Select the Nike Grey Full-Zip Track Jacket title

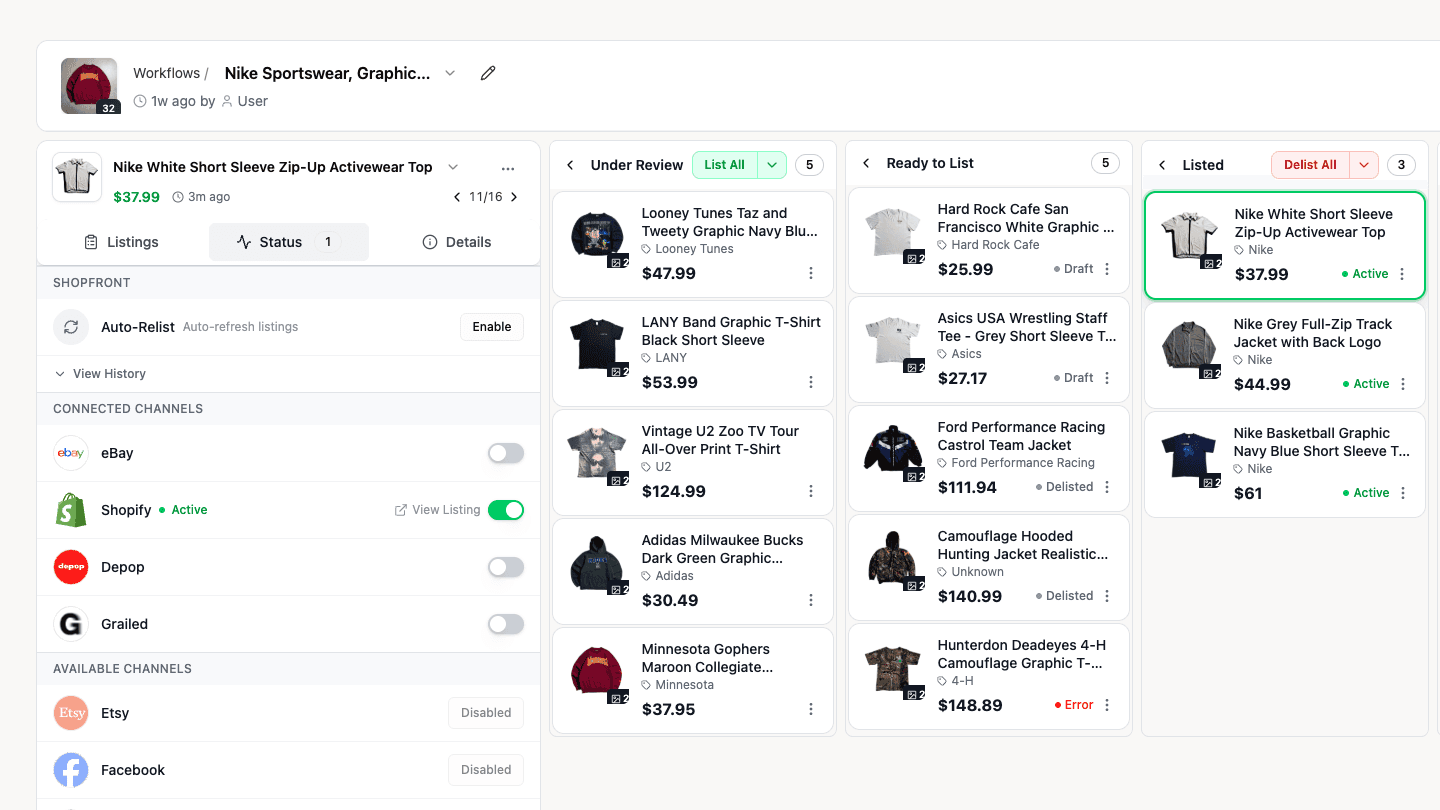1313,333
